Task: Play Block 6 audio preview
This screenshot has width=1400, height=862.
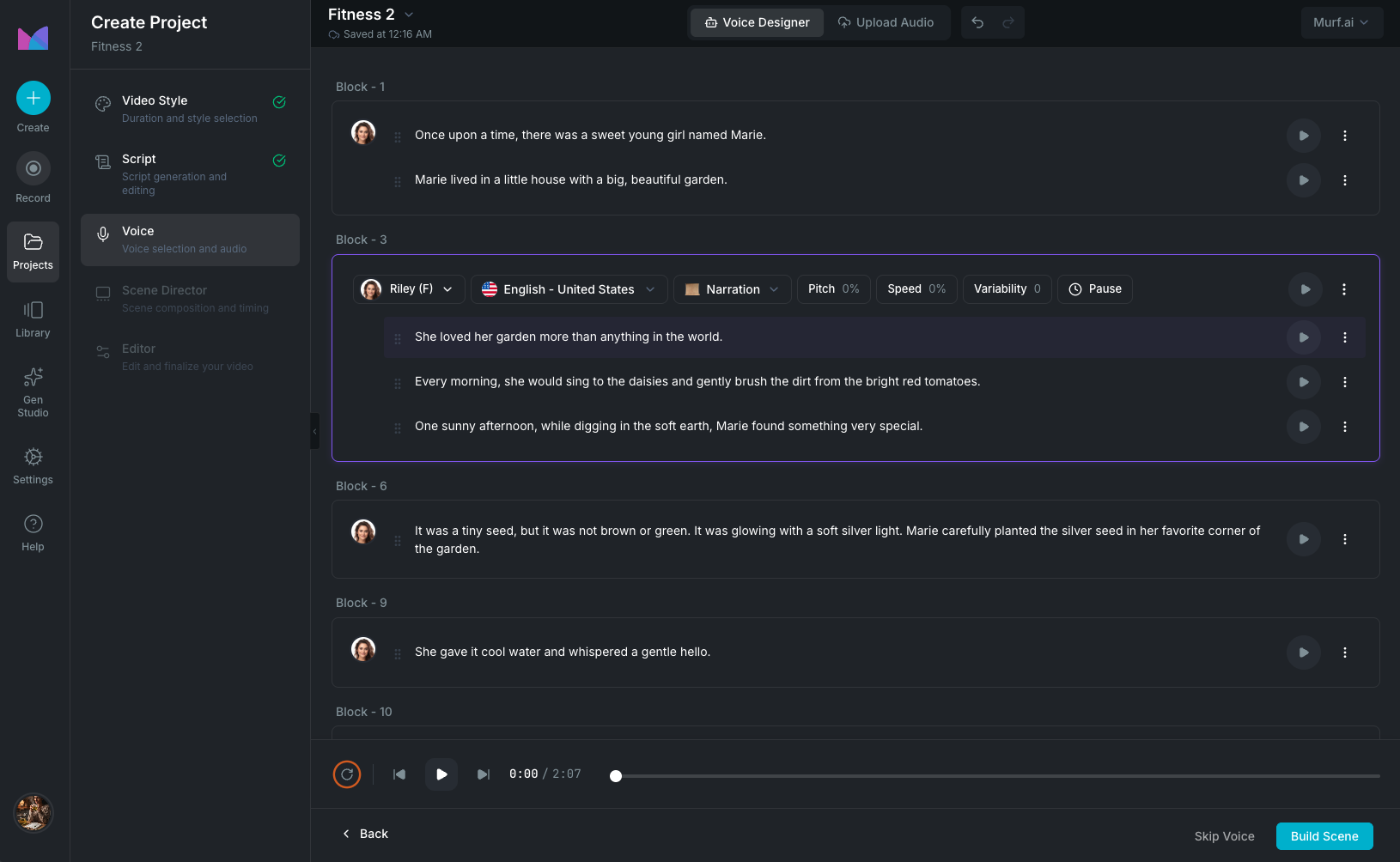Action: 1304,539
